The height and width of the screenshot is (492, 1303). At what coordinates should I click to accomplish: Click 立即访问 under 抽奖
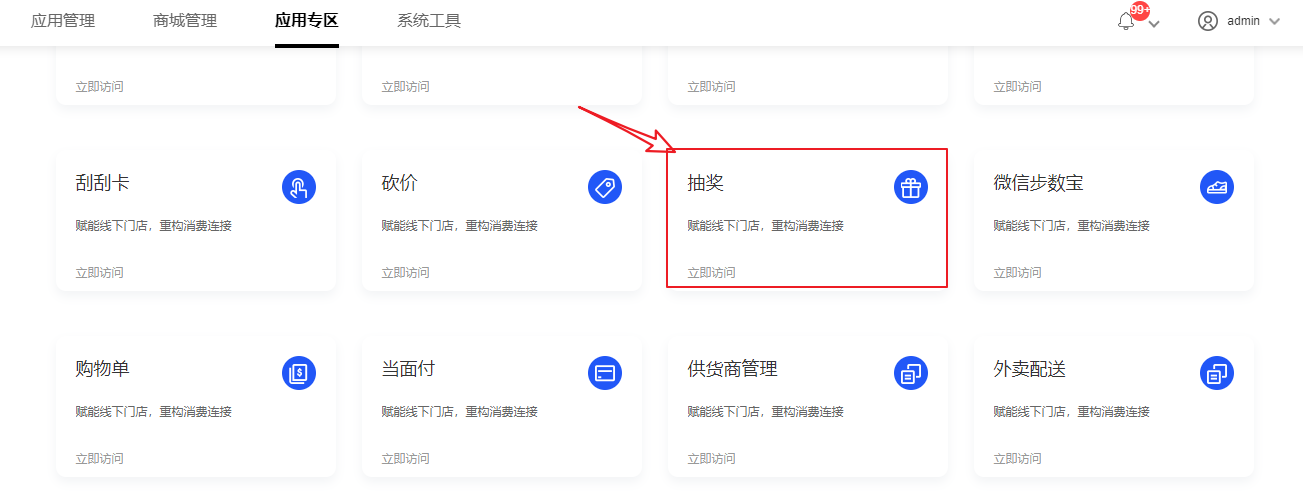pos(712,272)
